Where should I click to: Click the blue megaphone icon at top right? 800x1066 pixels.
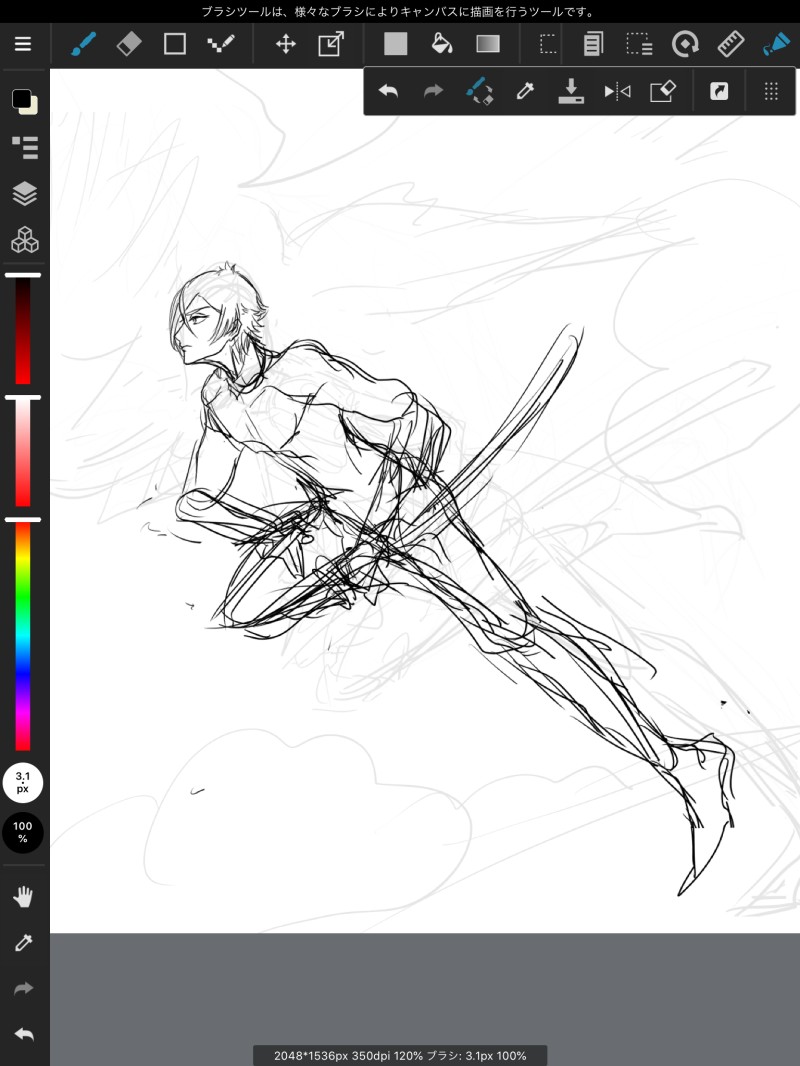click(776, 44)
